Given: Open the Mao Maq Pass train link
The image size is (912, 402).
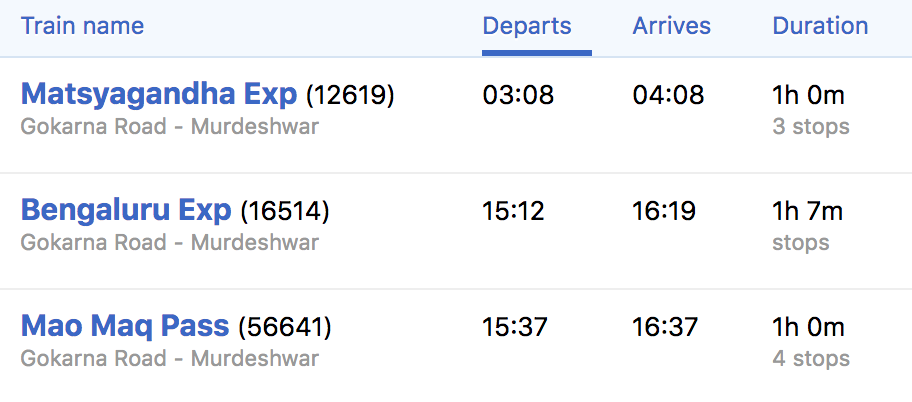Looking at the screenshot, I should tap(125, 327).
